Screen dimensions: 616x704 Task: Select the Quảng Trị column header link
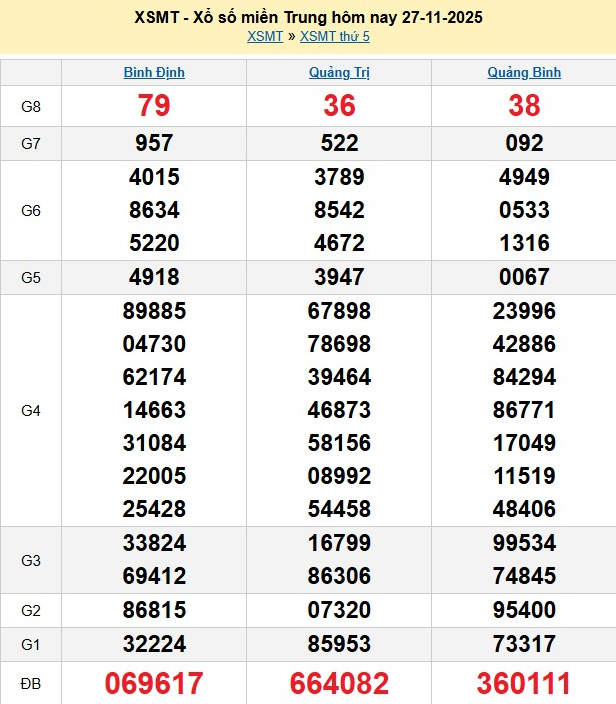tap(339, 73)
